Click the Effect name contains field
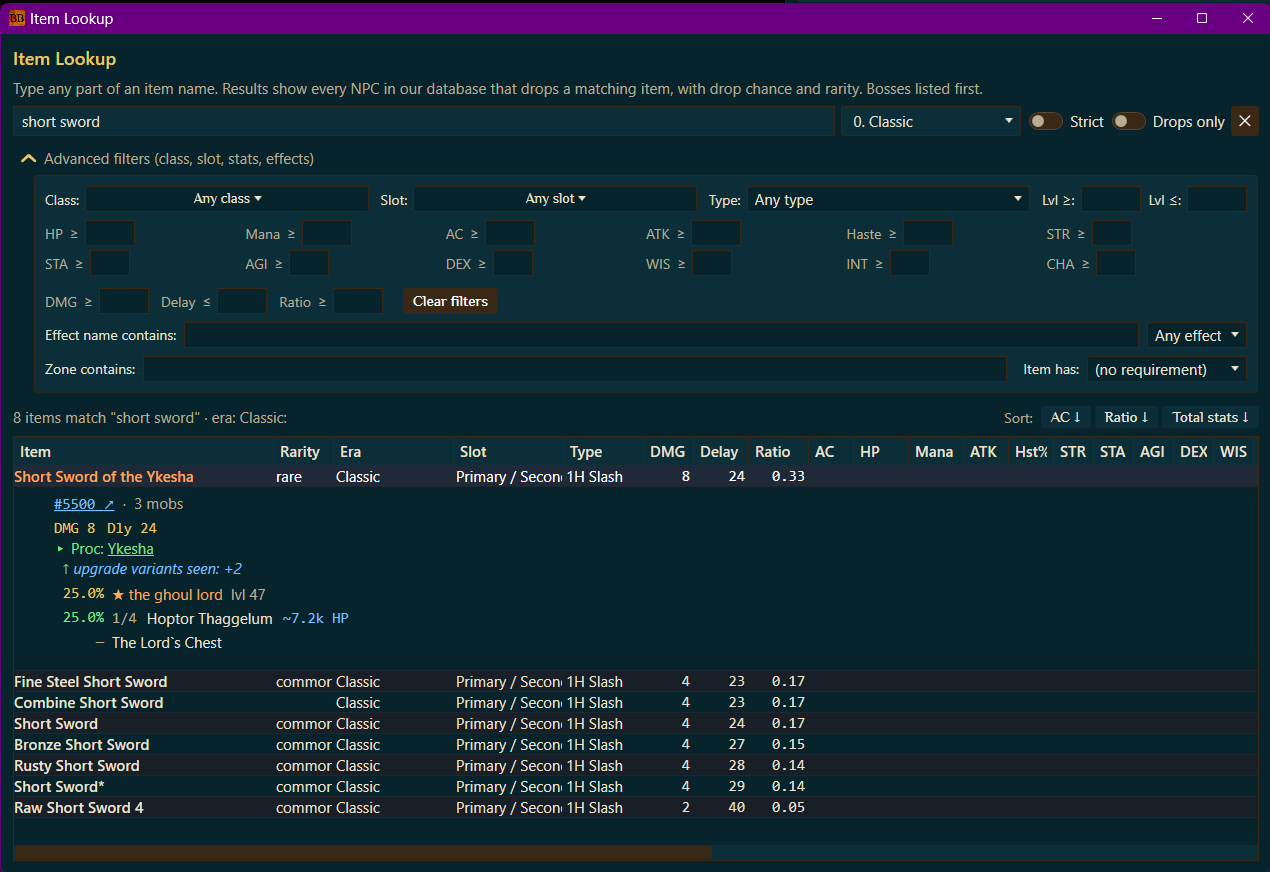Screen dimensions: 1270x872 point(661,335)
